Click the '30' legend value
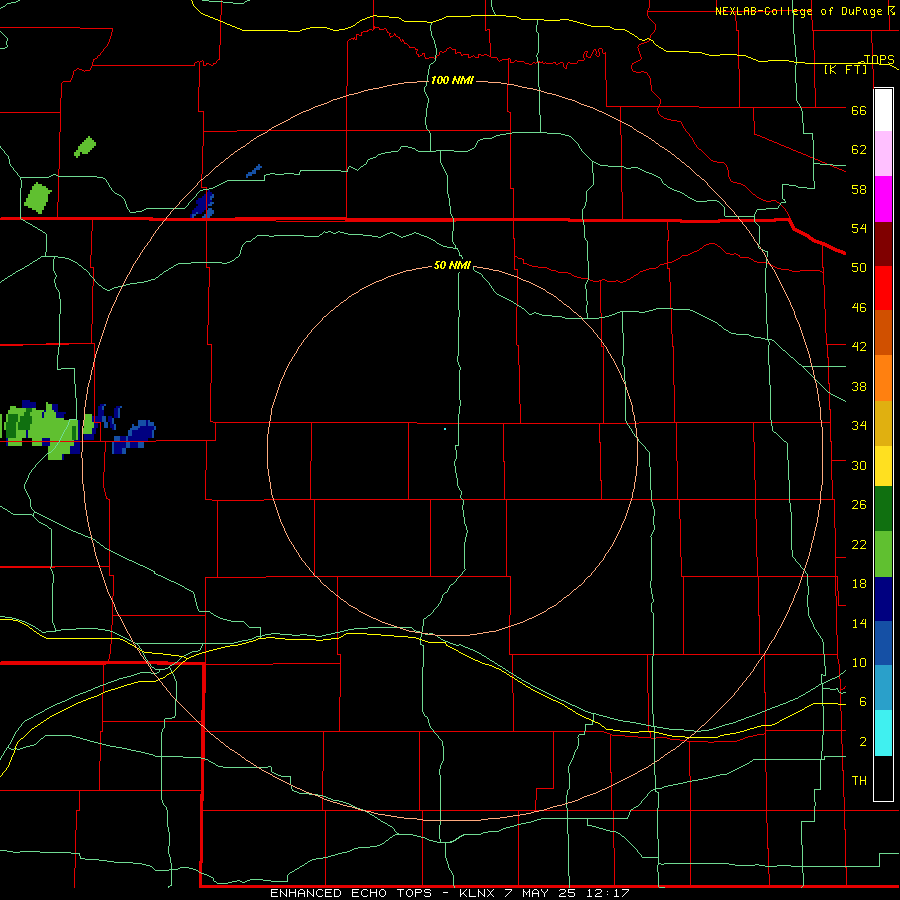The image size is (900, 900). coord(859,465)
